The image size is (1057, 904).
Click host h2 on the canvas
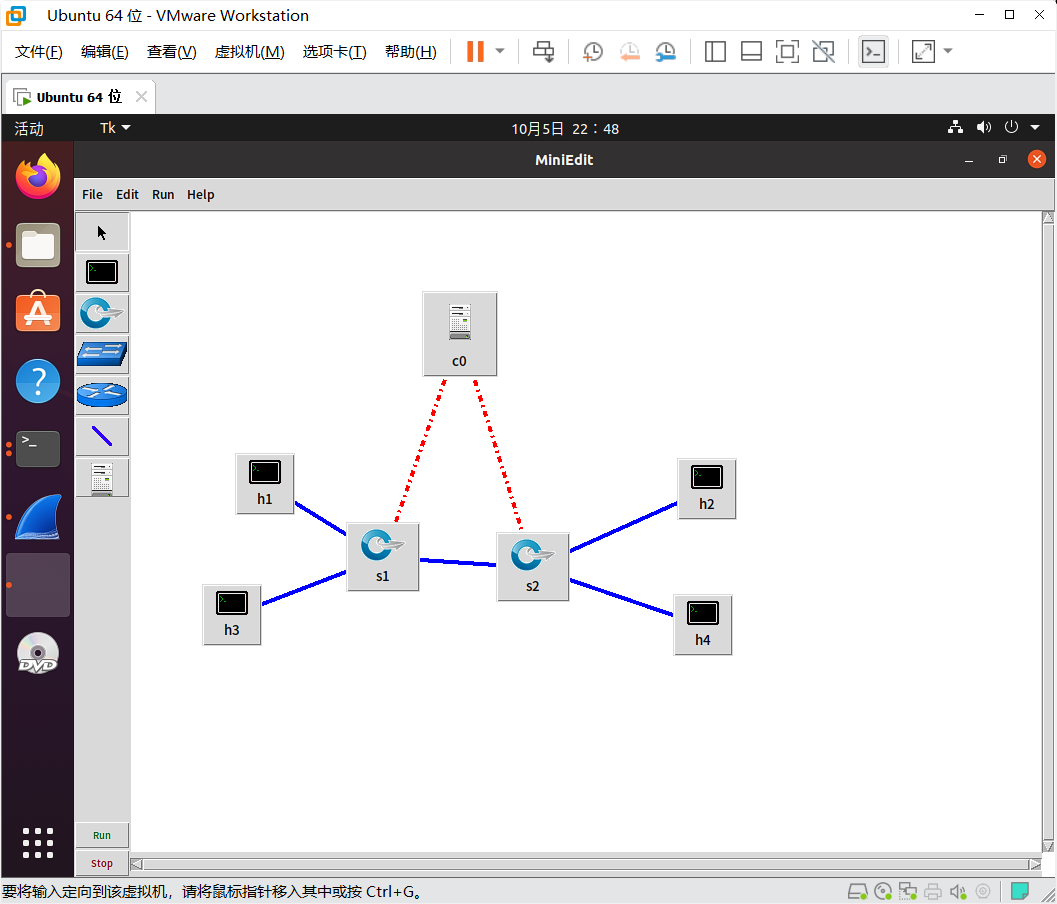pos(706,489)
